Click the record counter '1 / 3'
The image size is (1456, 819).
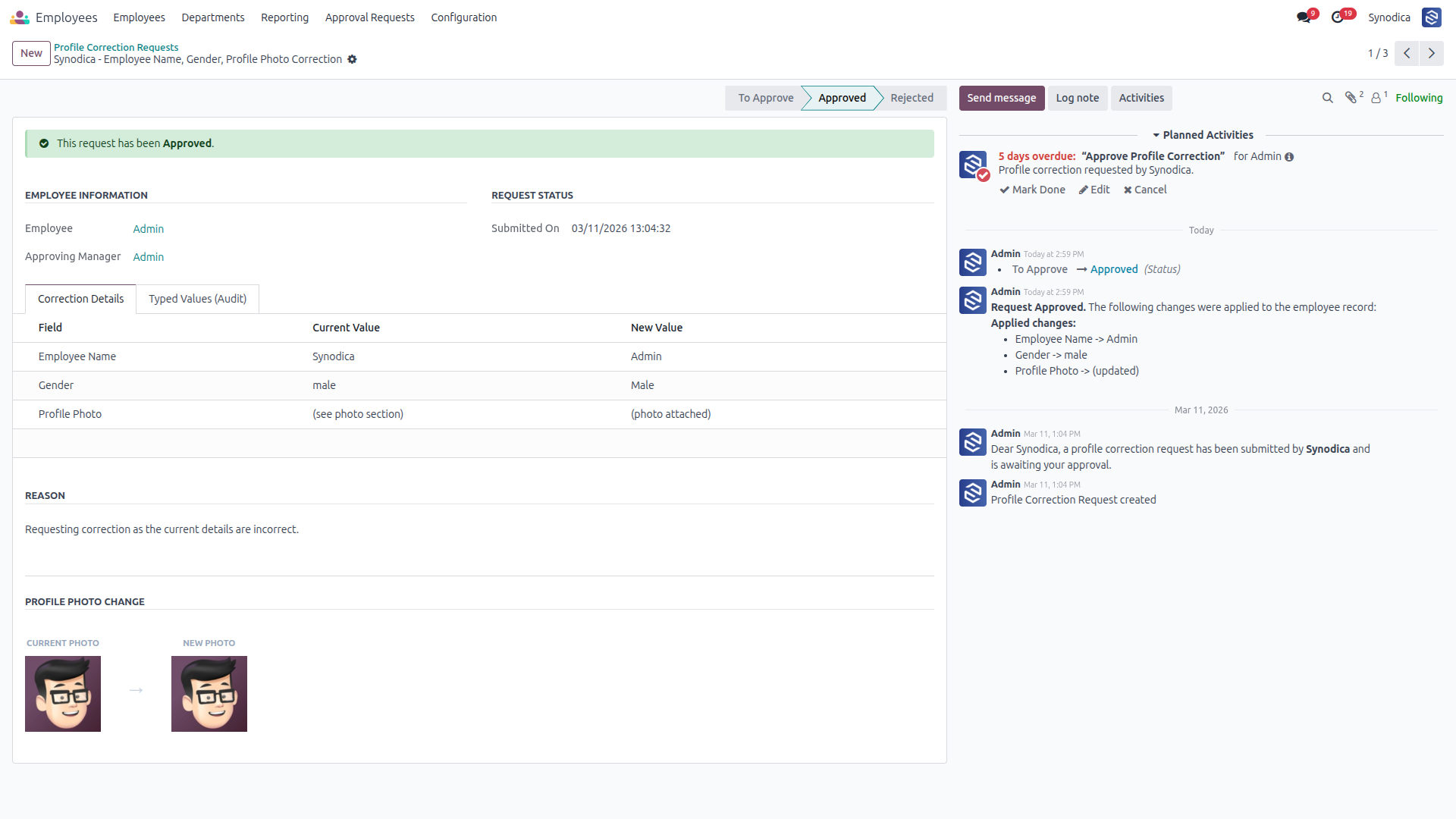[x=1378, y=53]
